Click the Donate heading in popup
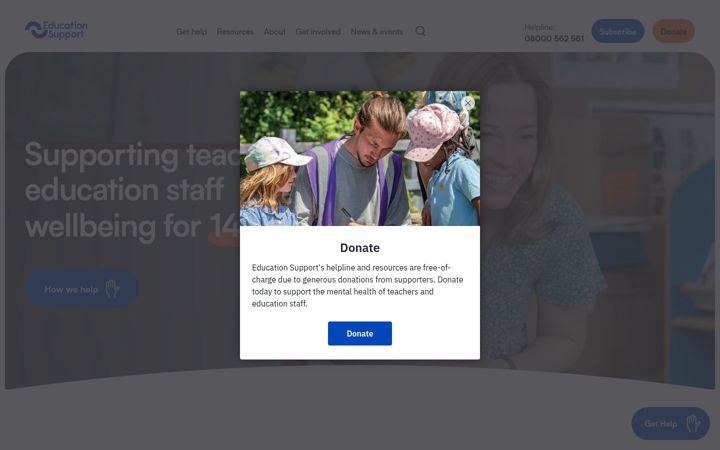The image size is (720, 450). pos(360,248)
